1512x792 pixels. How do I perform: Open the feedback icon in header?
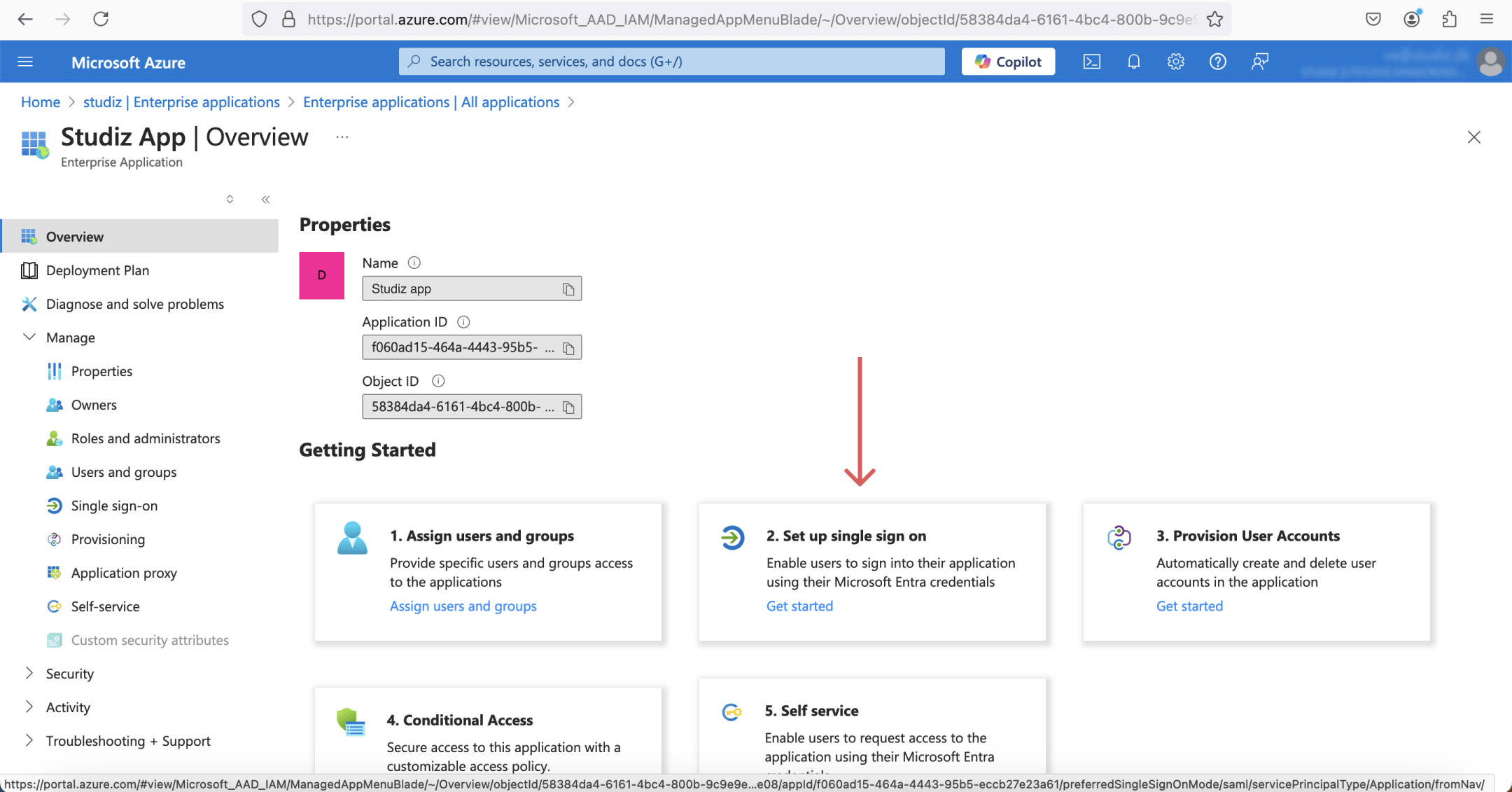point(1260,62)
